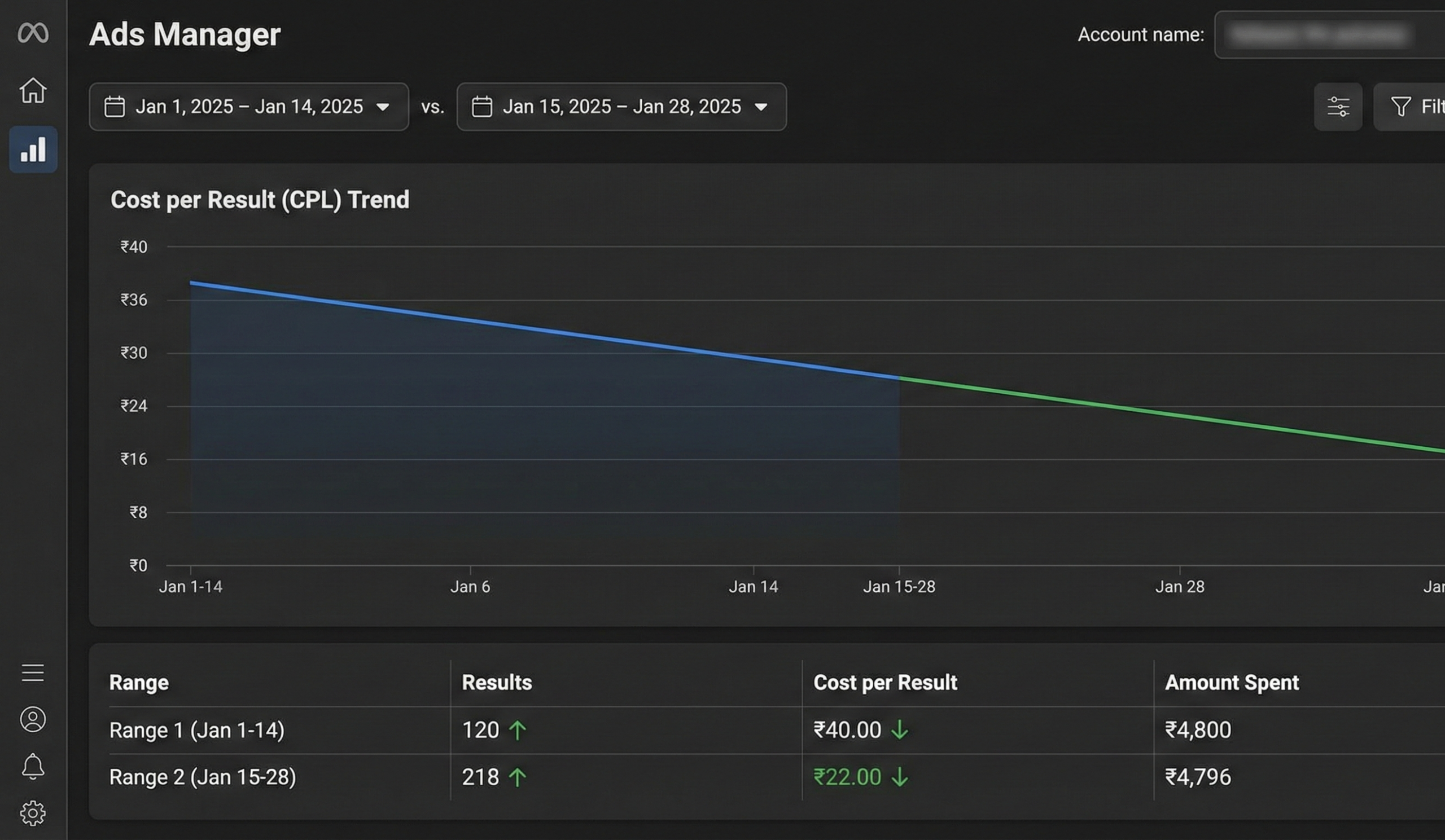Click the adjust sliders settings button
1445x840 pixels.
1338,107
